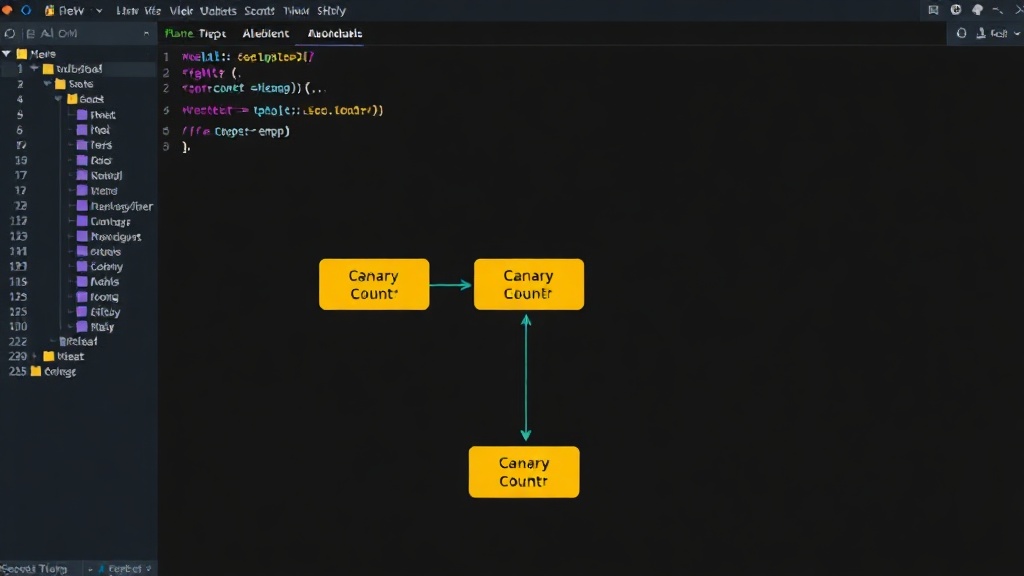The image size is (1024, 576).
Task: Switch to the "Flane Tiept" tab
Action: (x=195, y=33)
